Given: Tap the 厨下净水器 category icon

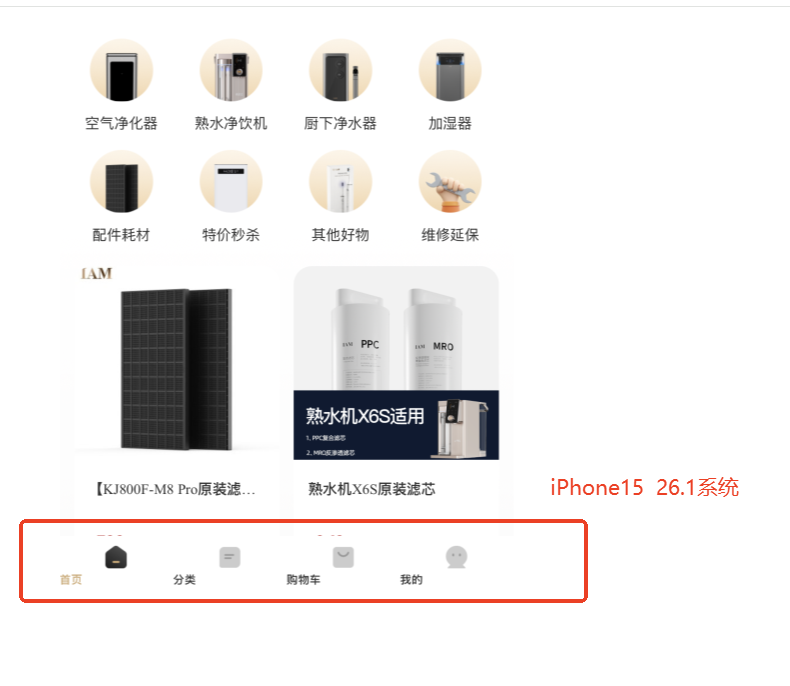Looking at the screenshot, I should point(341,71).
